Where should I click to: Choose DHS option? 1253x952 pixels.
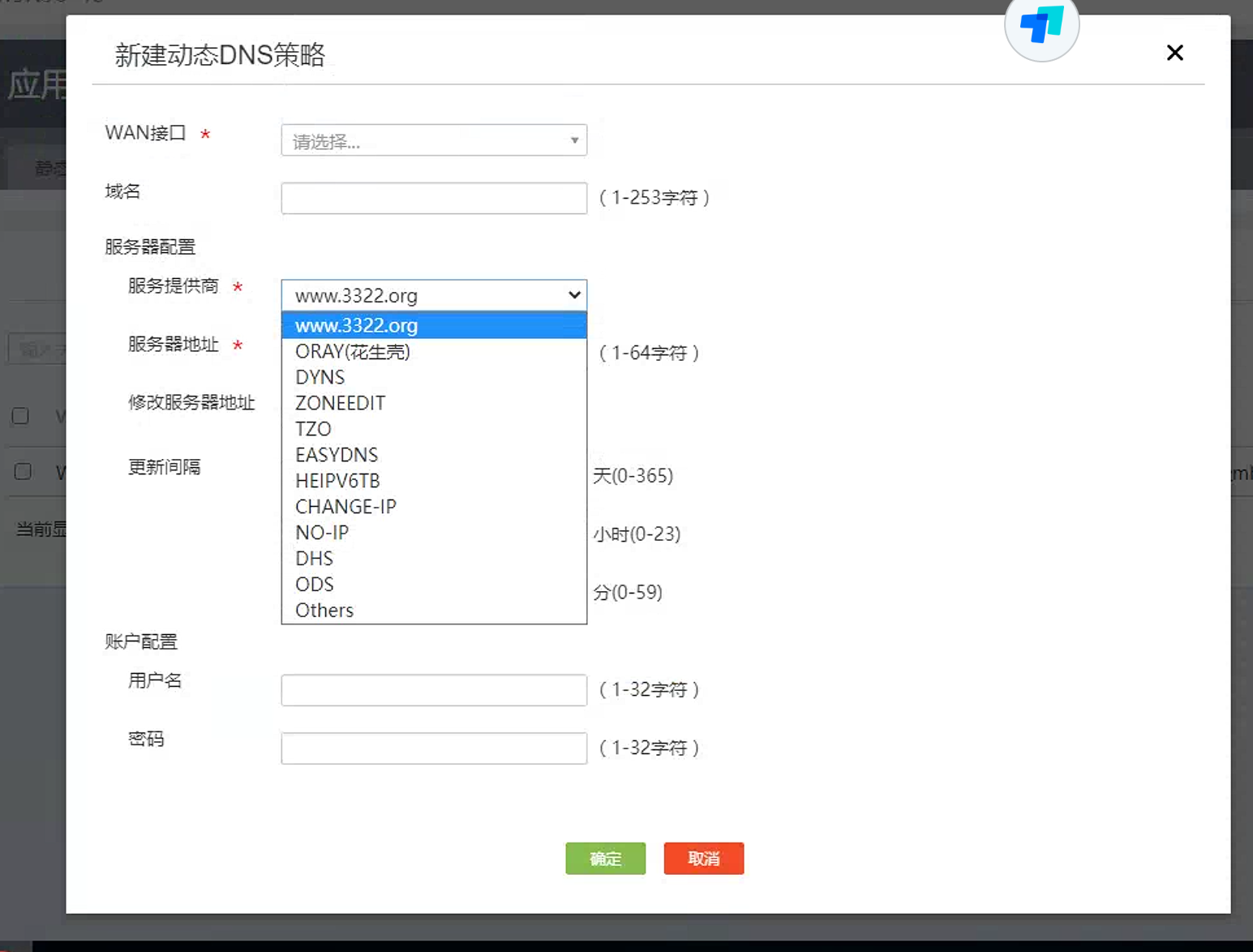(x=434, y=559)
